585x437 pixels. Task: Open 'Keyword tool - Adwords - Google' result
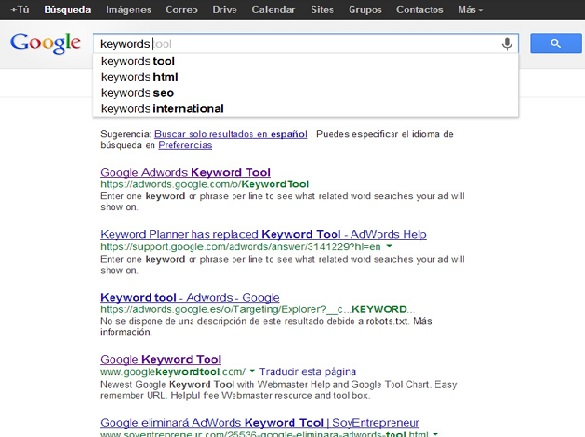pyautogui.click(x=190, y=297)
